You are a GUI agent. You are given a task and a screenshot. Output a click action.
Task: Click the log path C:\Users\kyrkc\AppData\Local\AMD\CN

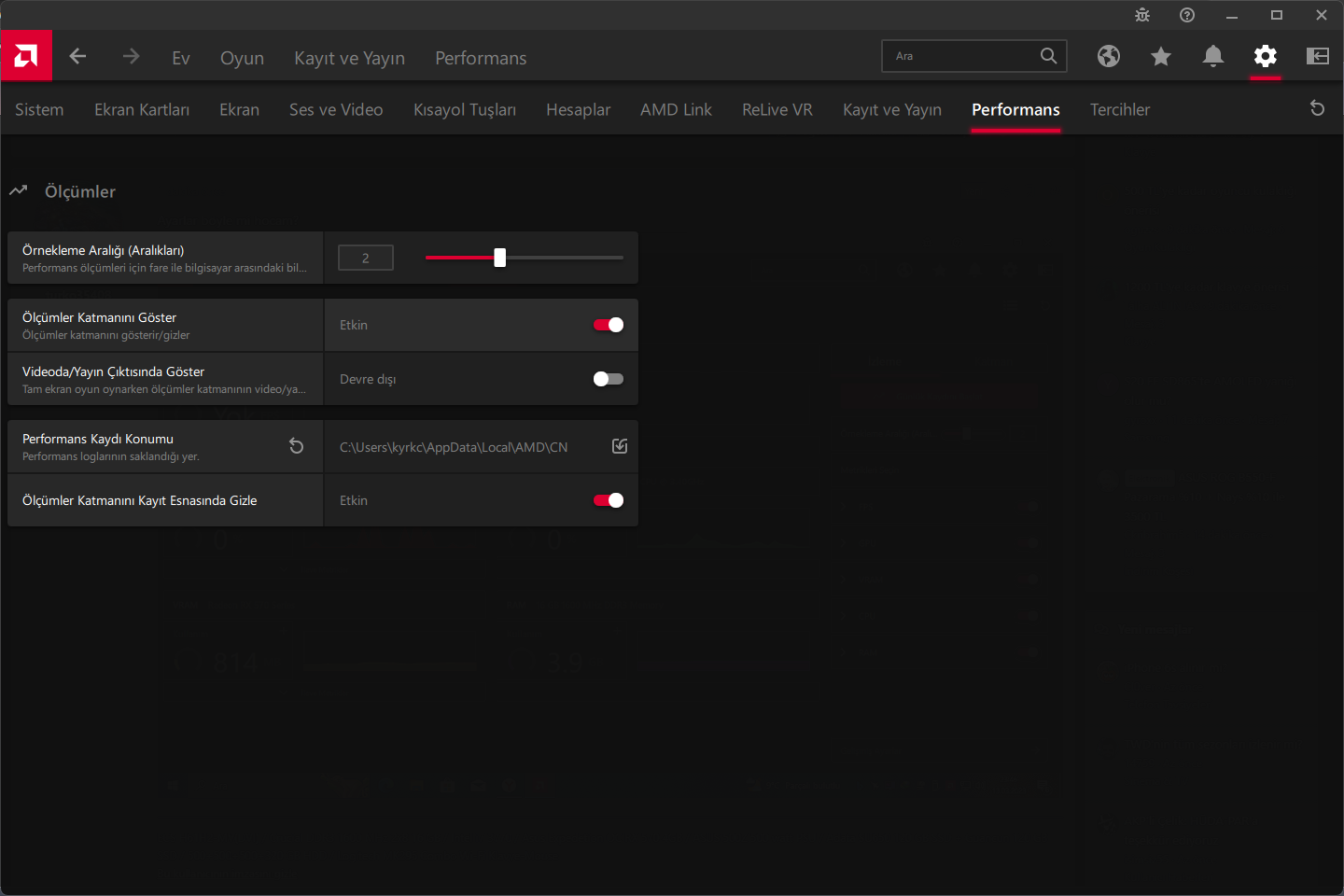(x=454, y=447)
